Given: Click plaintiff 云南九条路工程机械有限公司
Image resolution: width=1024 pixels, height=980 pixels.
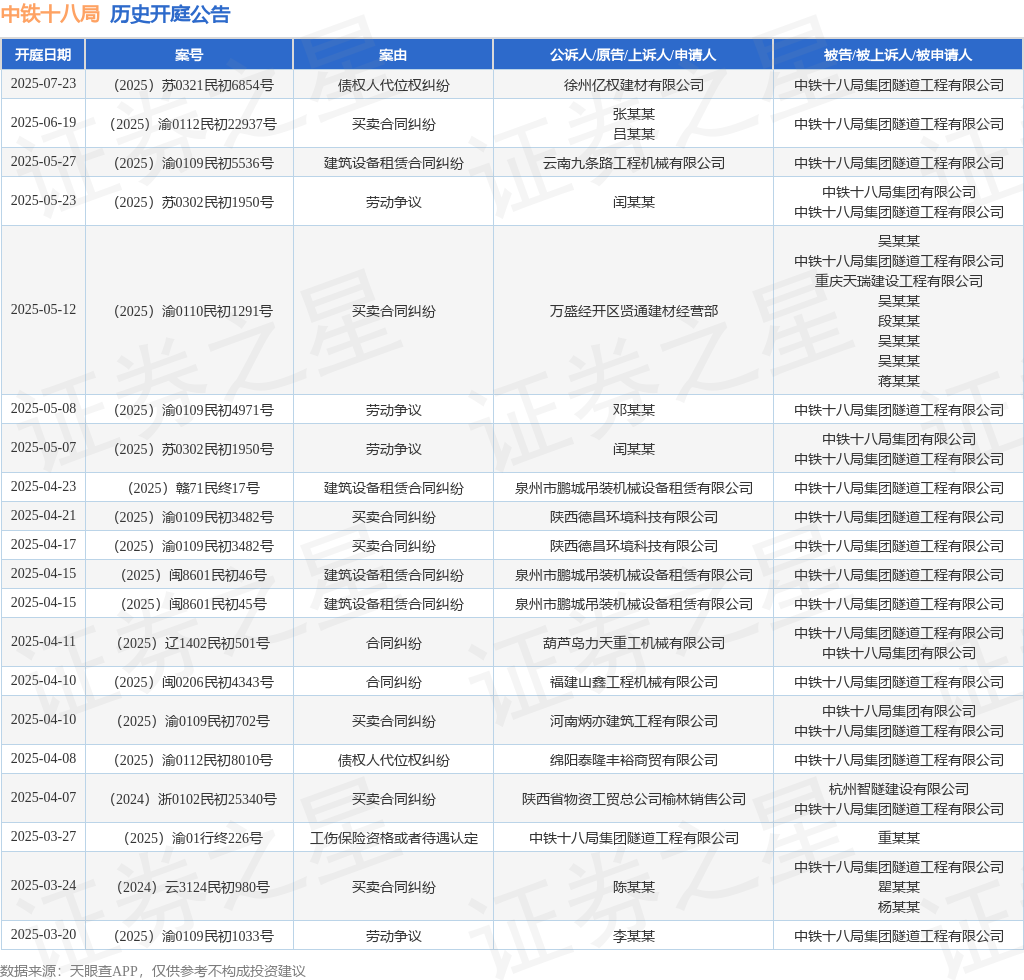Looking at the screenshot, I should click(x=633, y=163).
